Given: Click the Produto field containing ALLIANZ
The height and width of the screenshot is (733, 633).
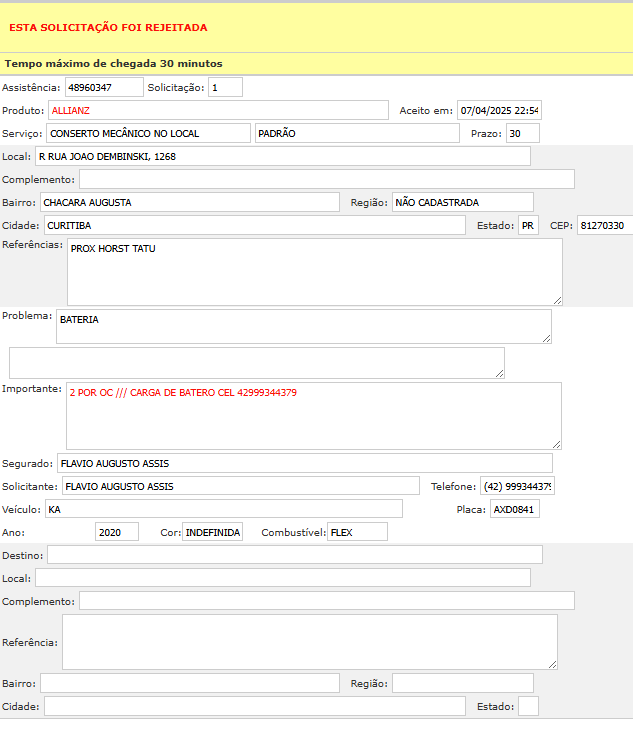Looking at the screenshot, I should (216, 110).
